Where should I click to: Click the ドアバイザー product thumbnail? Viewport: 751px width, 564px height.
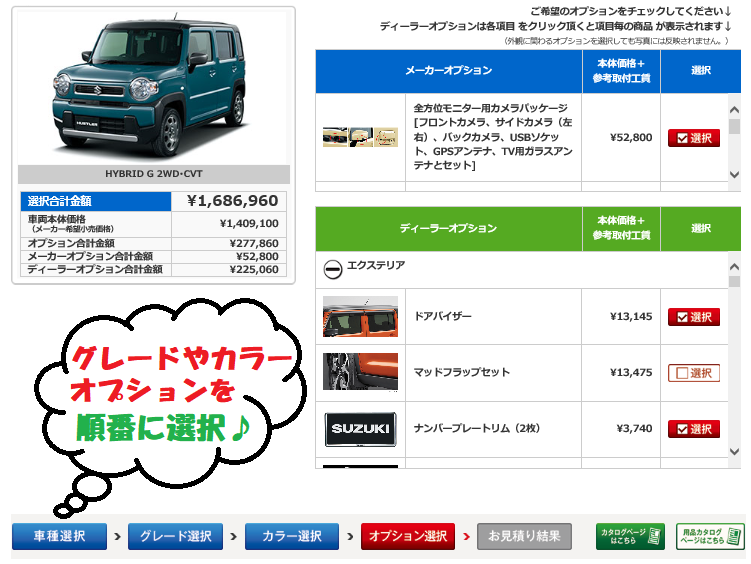360,316
